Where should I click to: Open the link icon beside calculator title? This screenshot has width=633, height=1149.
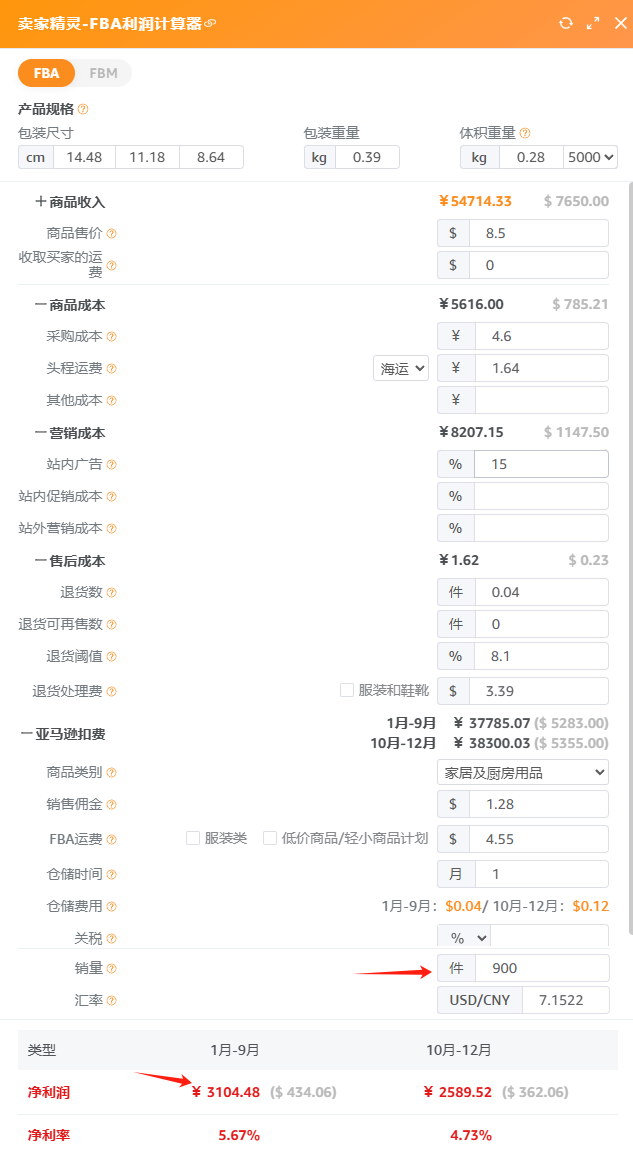tap(210, 23)
